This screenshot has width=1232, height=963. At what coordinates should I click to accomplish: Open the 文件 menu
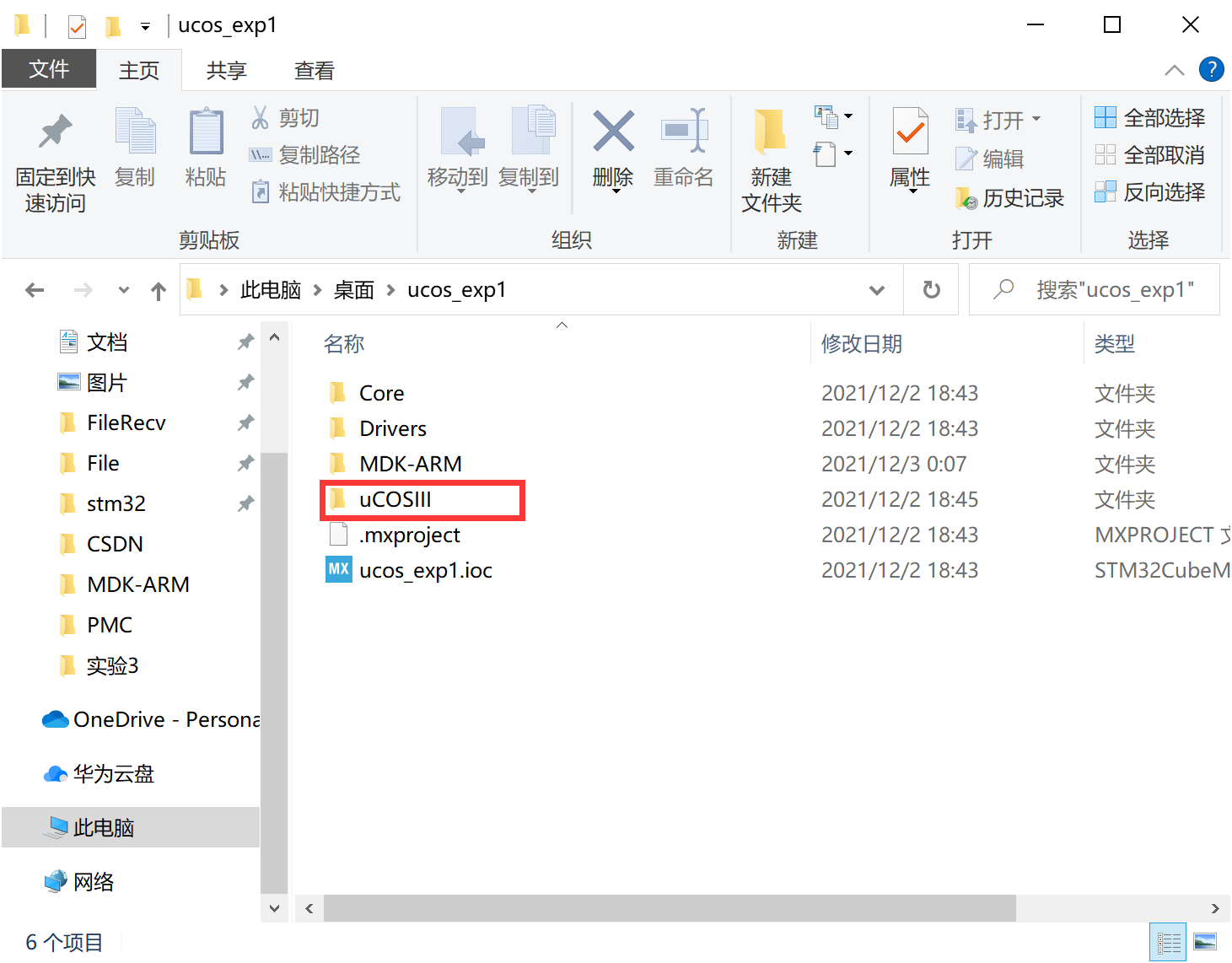click(x=48, y=69)
